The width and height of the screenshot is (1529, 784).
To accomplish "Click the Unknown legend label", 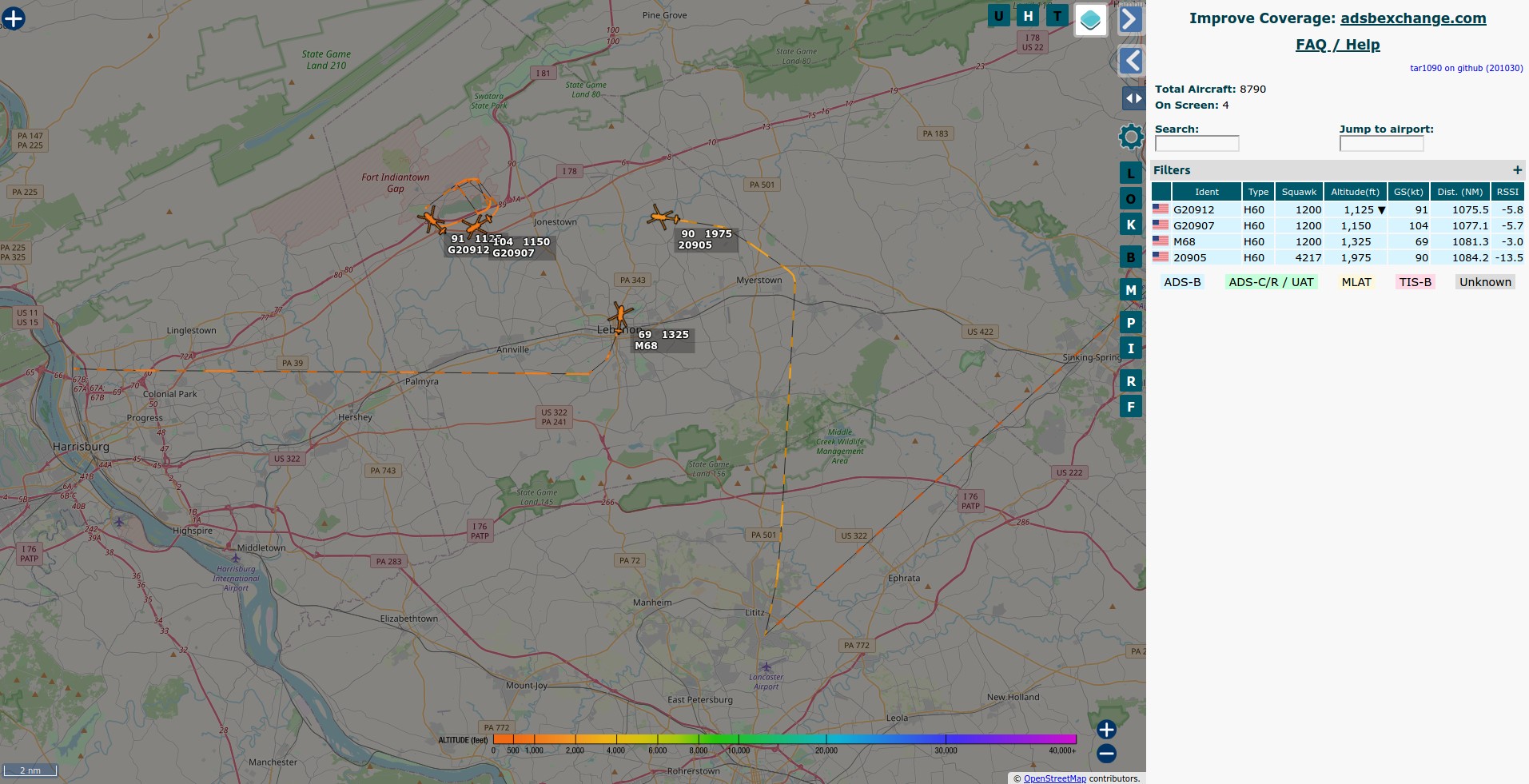I will [1485, 282].
